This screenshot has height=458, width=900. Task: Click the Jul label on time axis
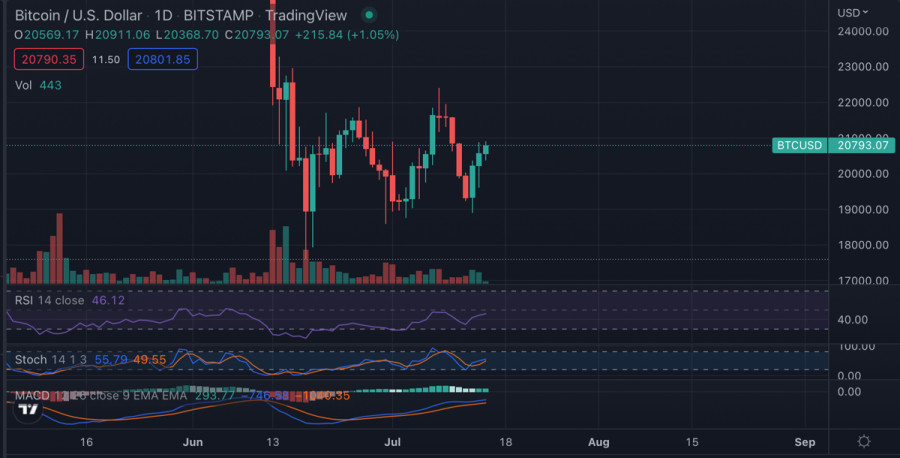pos(393,442)
